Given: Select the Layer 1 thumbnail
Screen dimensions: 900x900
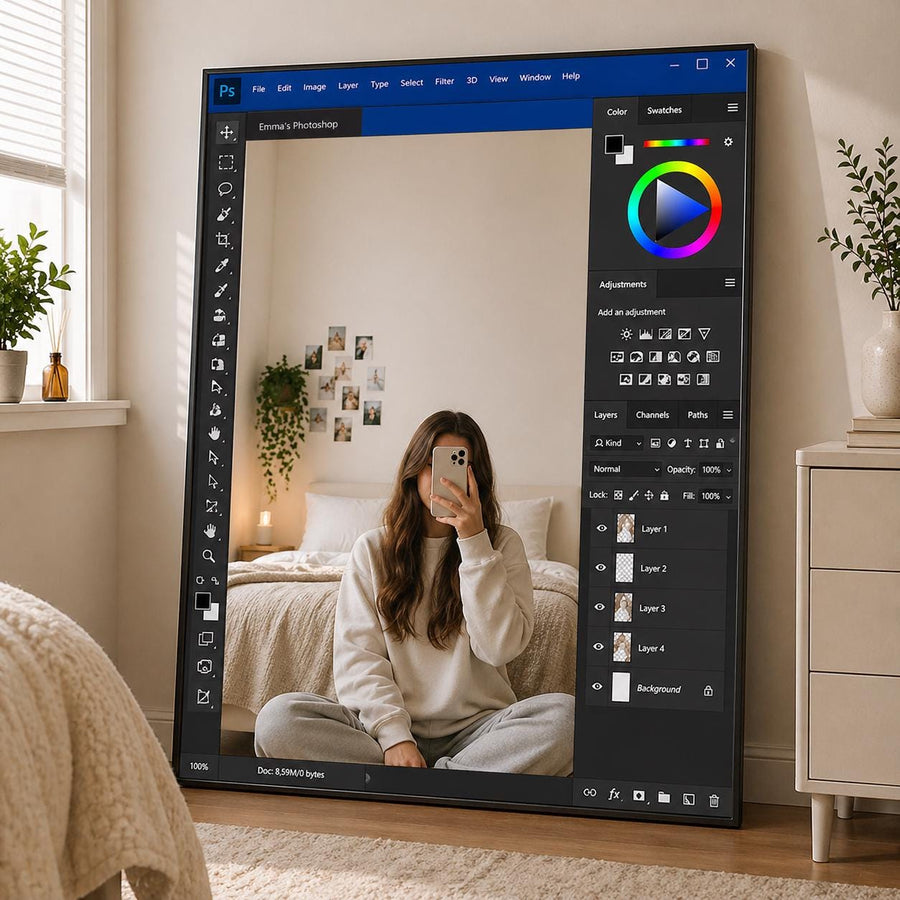Looking at the screenshot, I should (x=625, y=528).
